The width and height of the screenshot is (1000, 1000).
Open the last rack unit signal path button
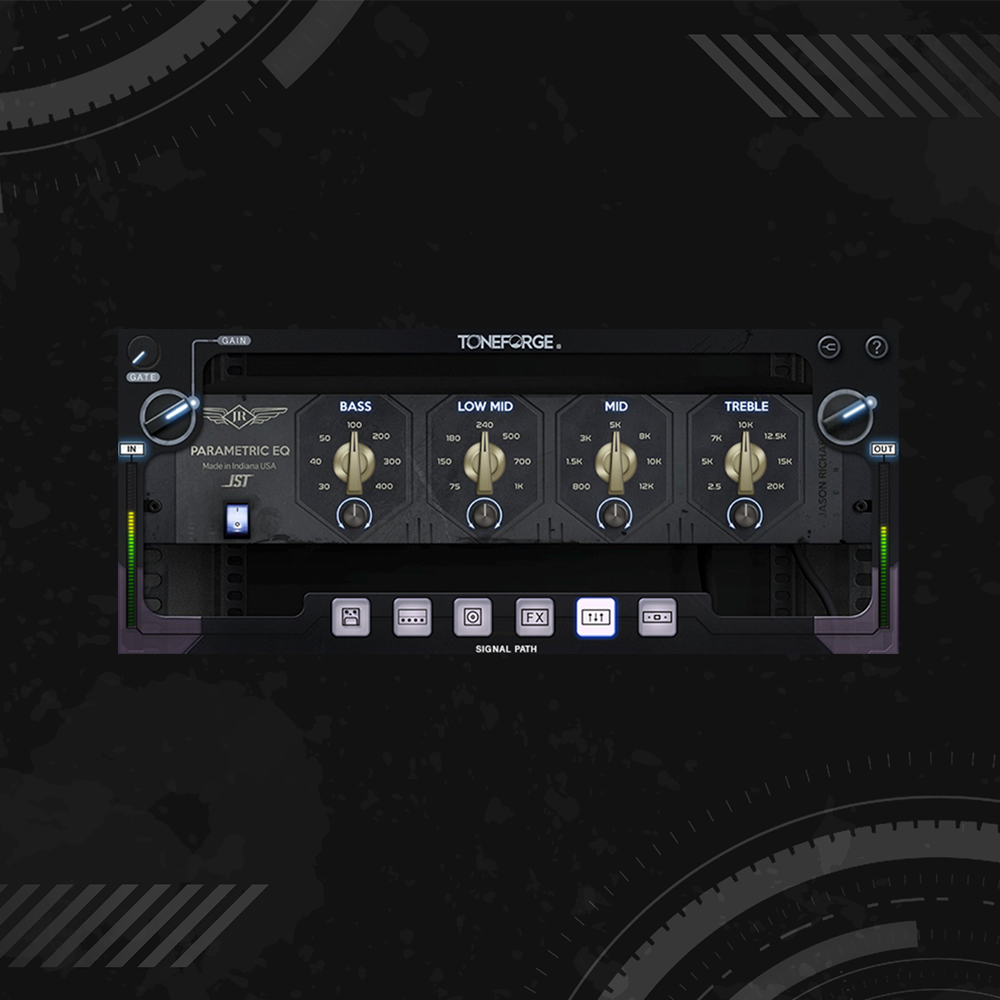coord(657,617)
